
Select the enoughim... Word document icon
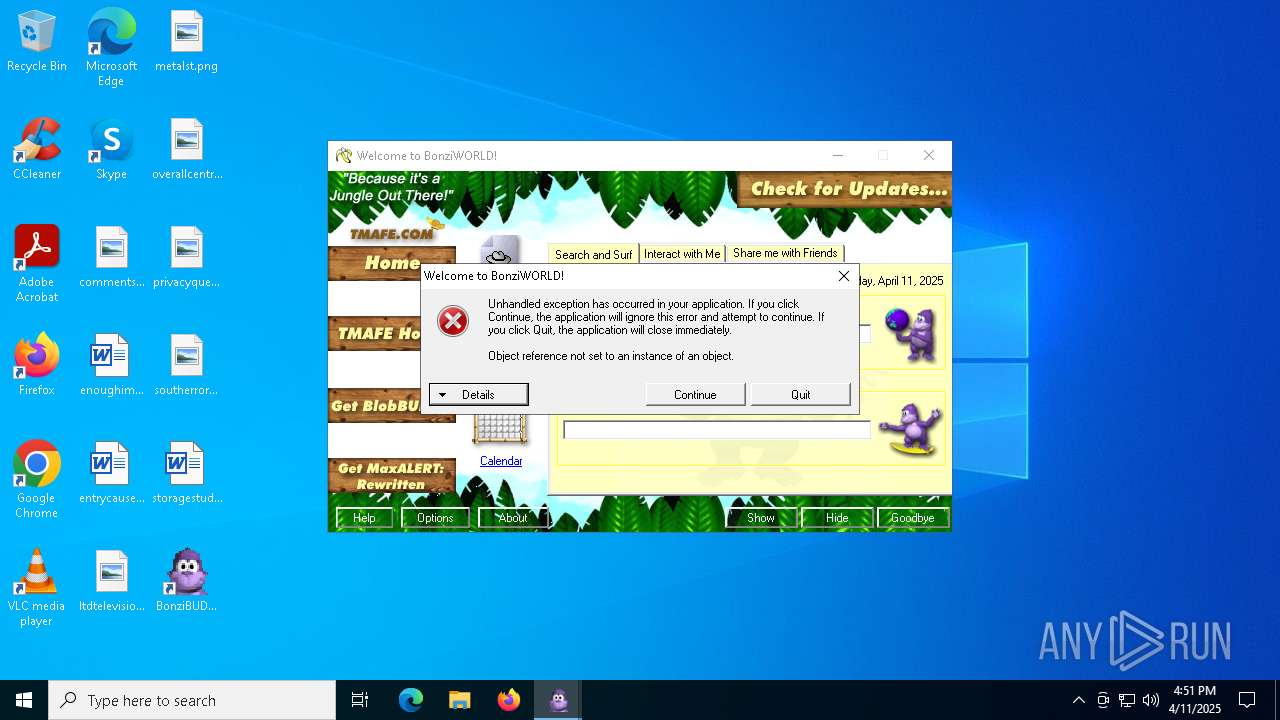point(112,366)
